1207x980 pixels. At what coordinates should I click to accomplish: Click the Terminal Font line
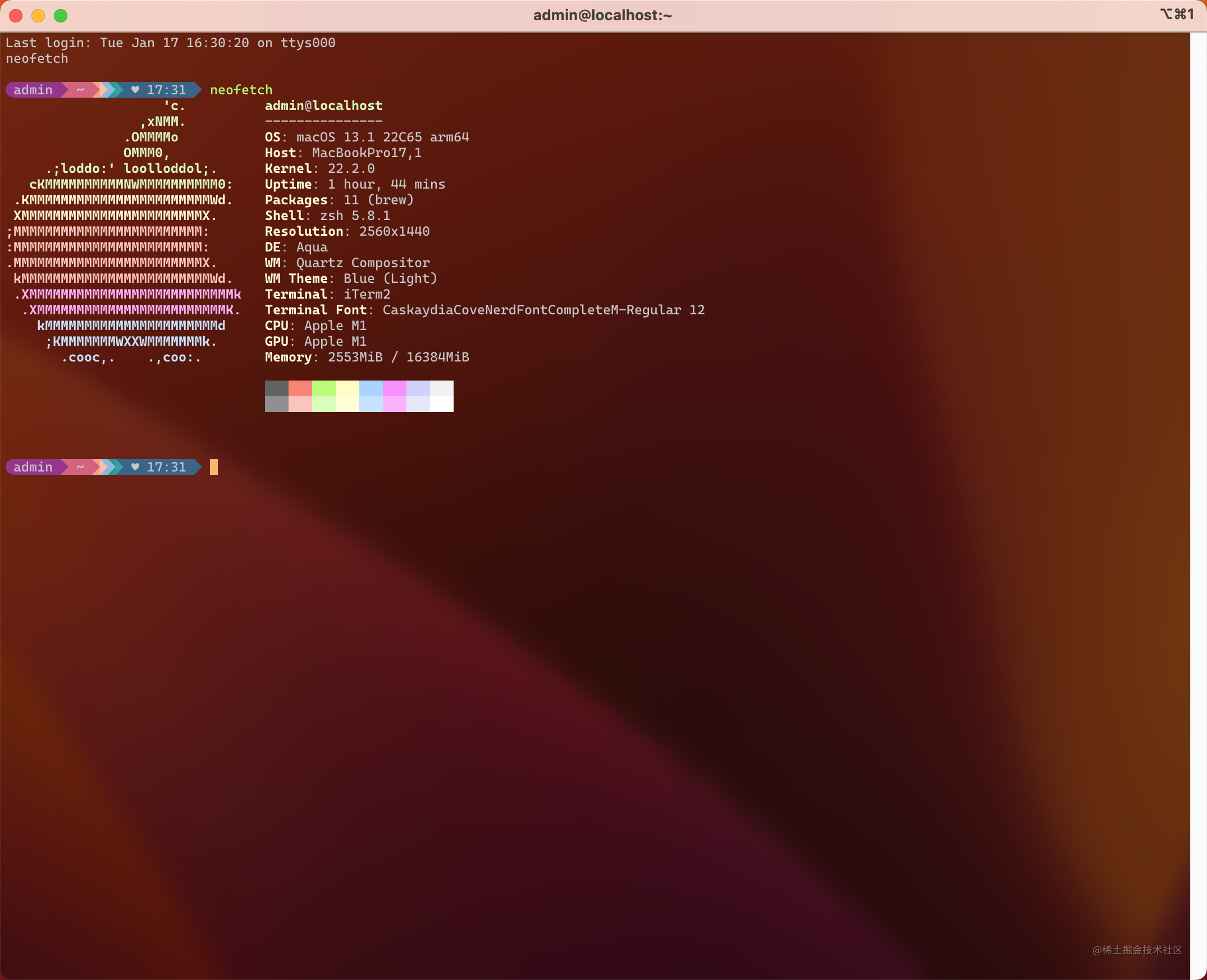(x=485, y=310)
